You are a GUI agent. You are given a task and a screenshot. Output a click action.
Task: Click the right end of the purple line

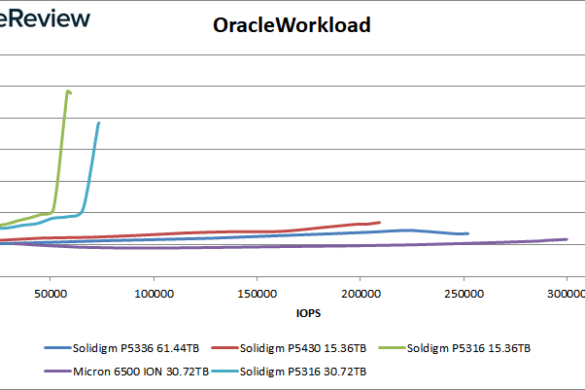(x=566, y=239)
